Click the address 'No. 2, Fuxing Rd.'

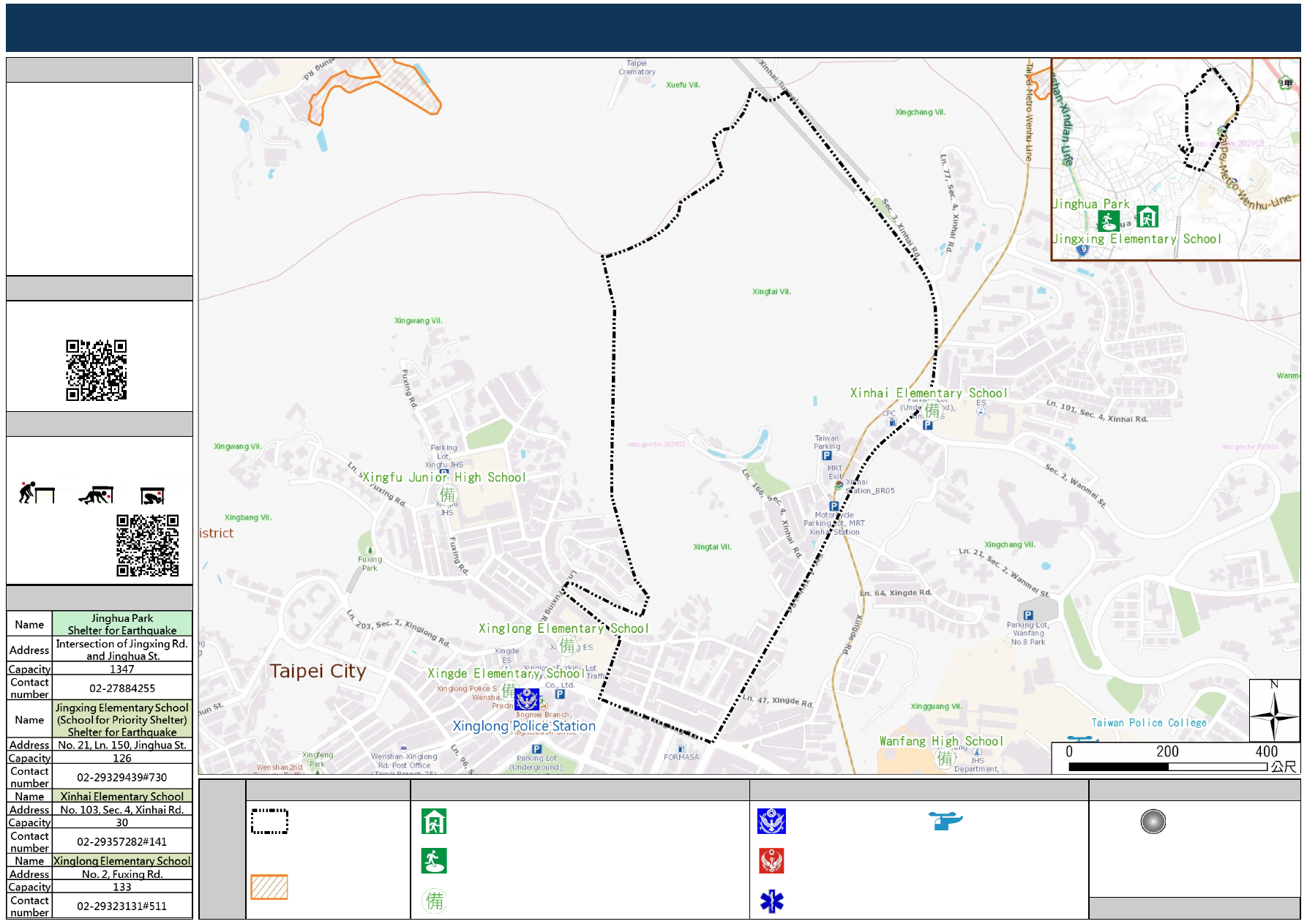(122, 874)
